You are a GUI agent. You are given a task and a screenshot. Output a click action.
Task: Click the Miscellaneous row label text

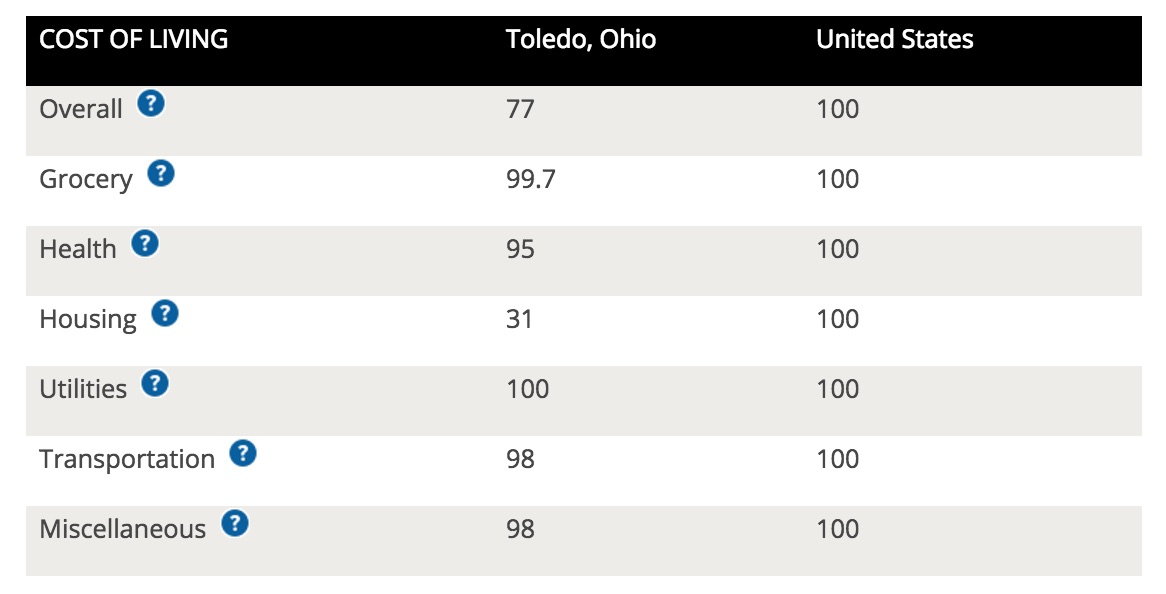point(122,529)
